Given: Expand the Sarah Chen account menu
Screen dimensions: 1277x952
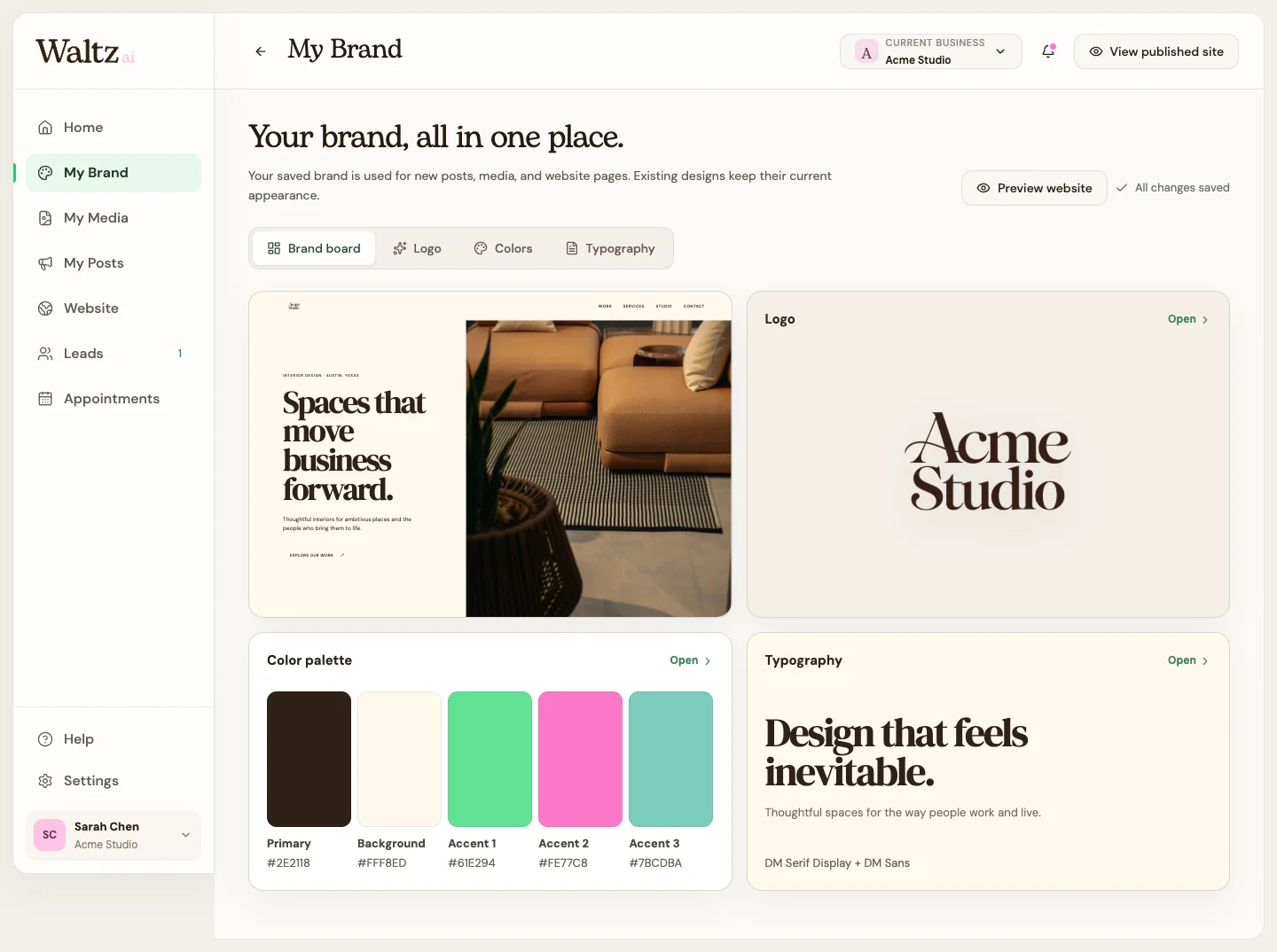Looking at the screenshot, I should pyautogui.click(x=114, y=835).
